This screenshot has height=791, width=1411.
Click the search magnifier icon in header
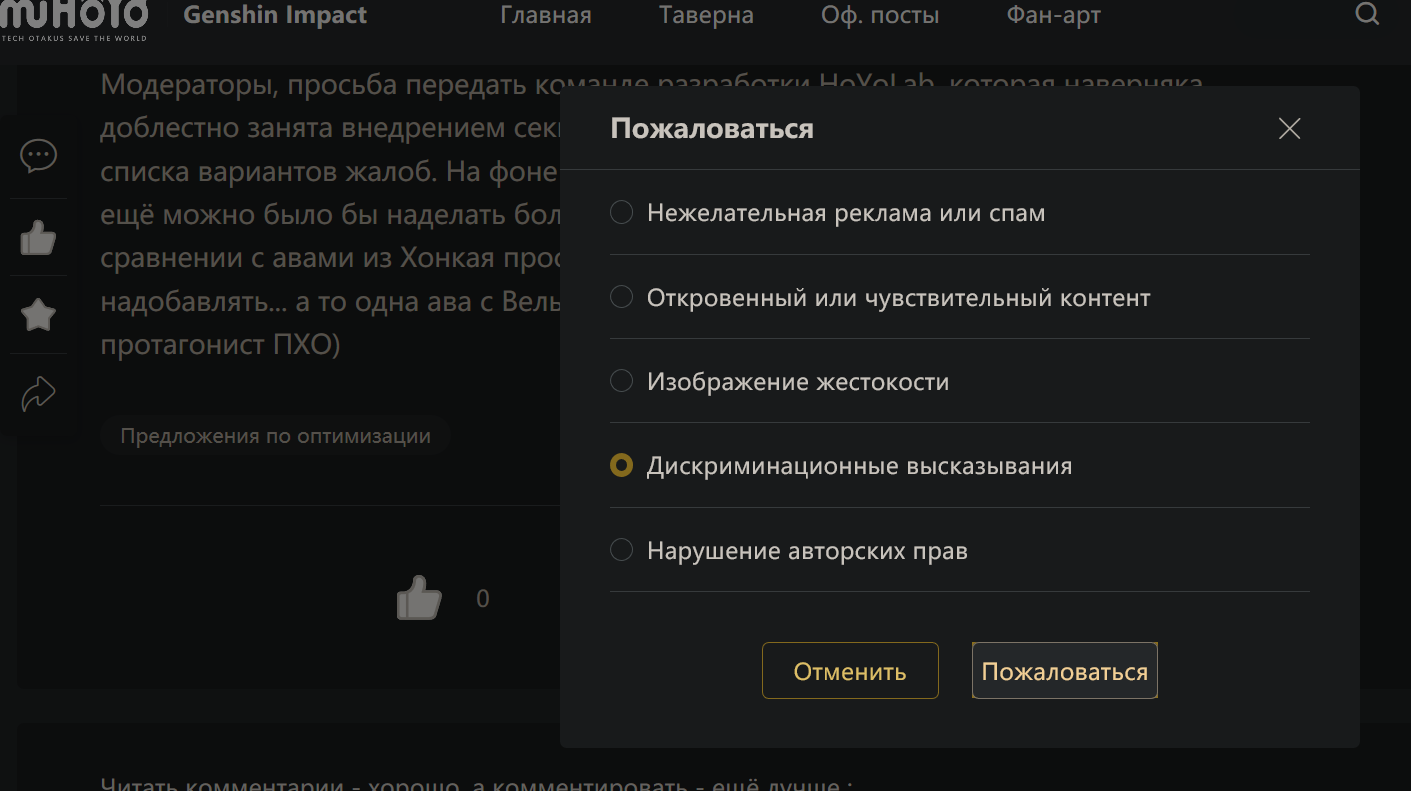click(x=1367, y=15)
